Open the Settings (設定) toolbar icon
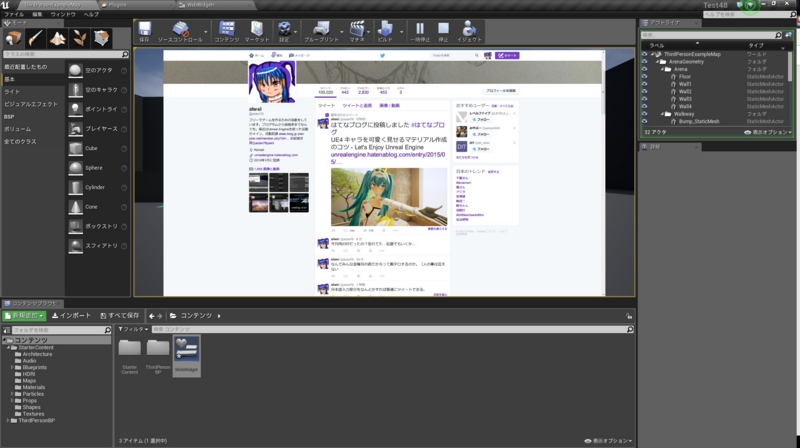This screenshot has height=448, width=800. pyautogui.click(x=284, y=32)
